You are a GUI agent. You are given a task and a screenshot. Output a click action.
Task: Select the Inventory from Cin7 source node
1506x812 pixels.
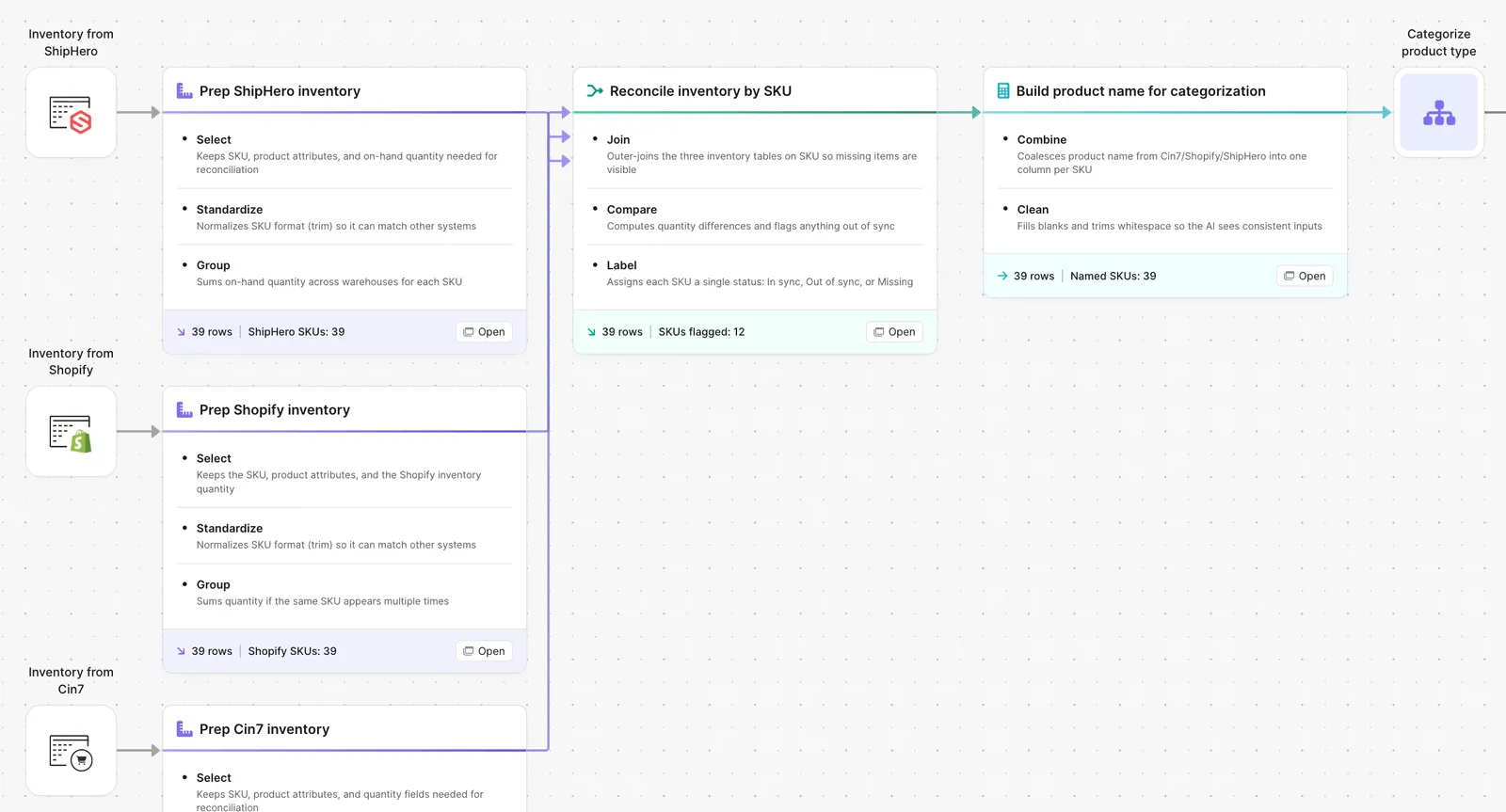coord(71,751)
